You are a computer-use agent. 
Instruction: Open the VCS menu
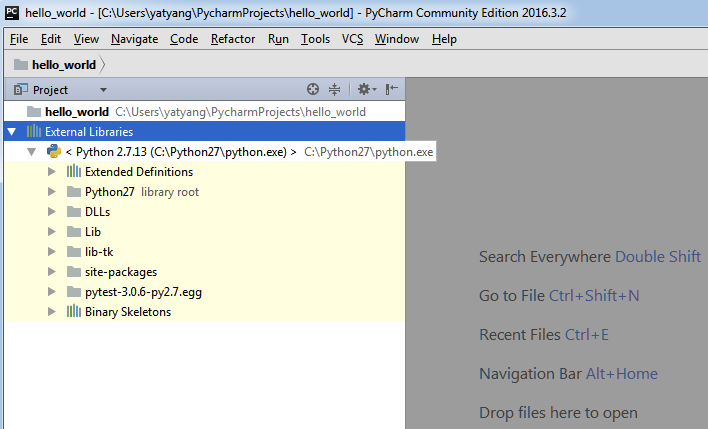(352, 39)
